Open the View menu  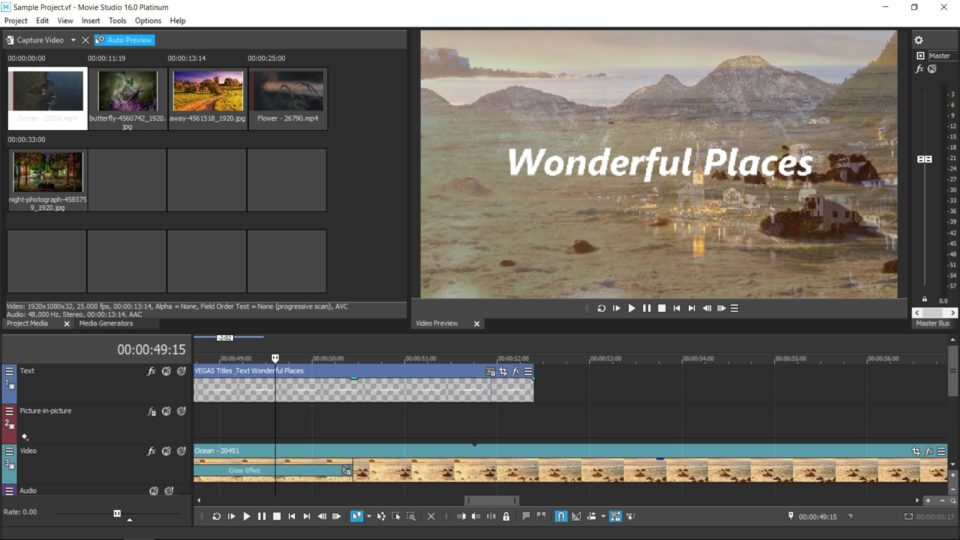click(x=65, y=21)
